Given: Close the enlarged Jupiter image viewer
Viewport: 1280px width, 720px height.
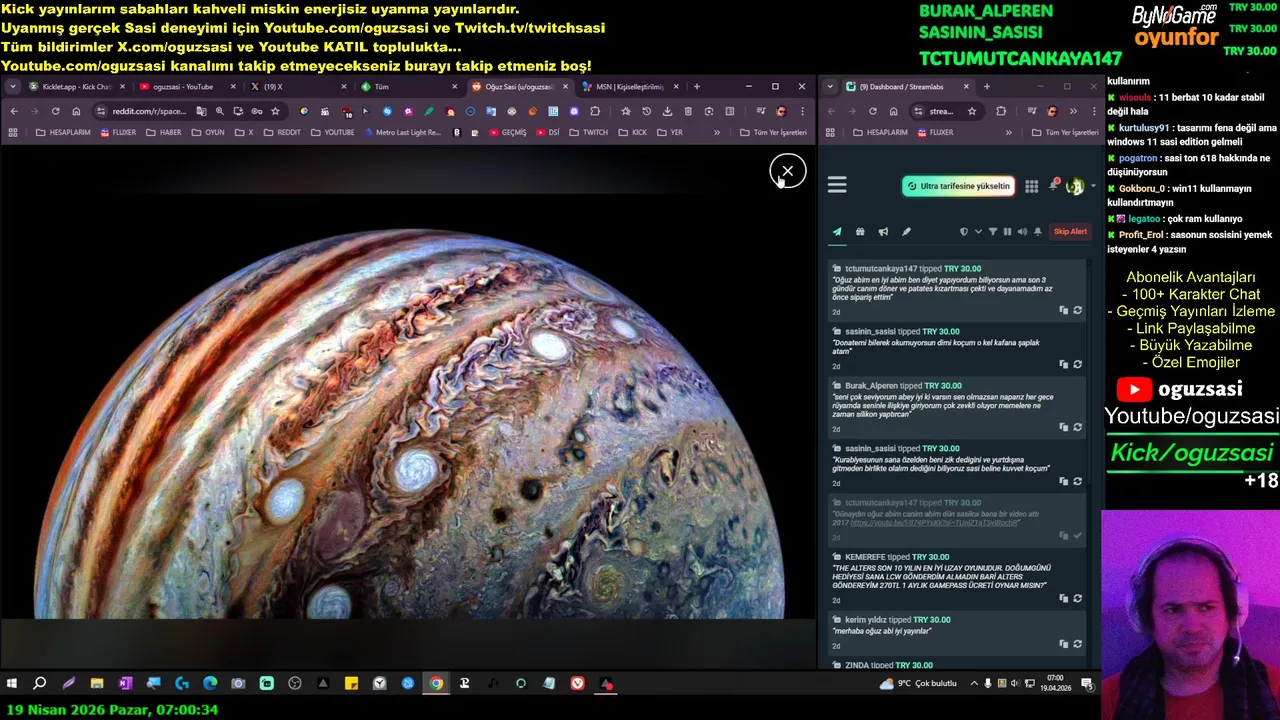Looking at the screenshot, I should pos(787,172).
